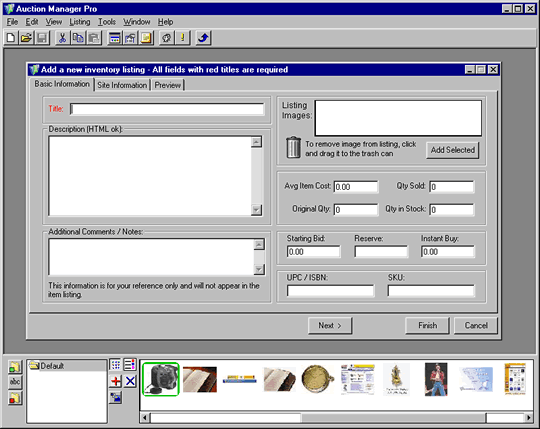This screenshot has height=429, width=540.
Task: Click the Qty Sold field
Action: pyautogui.click(x=451, y=187)
